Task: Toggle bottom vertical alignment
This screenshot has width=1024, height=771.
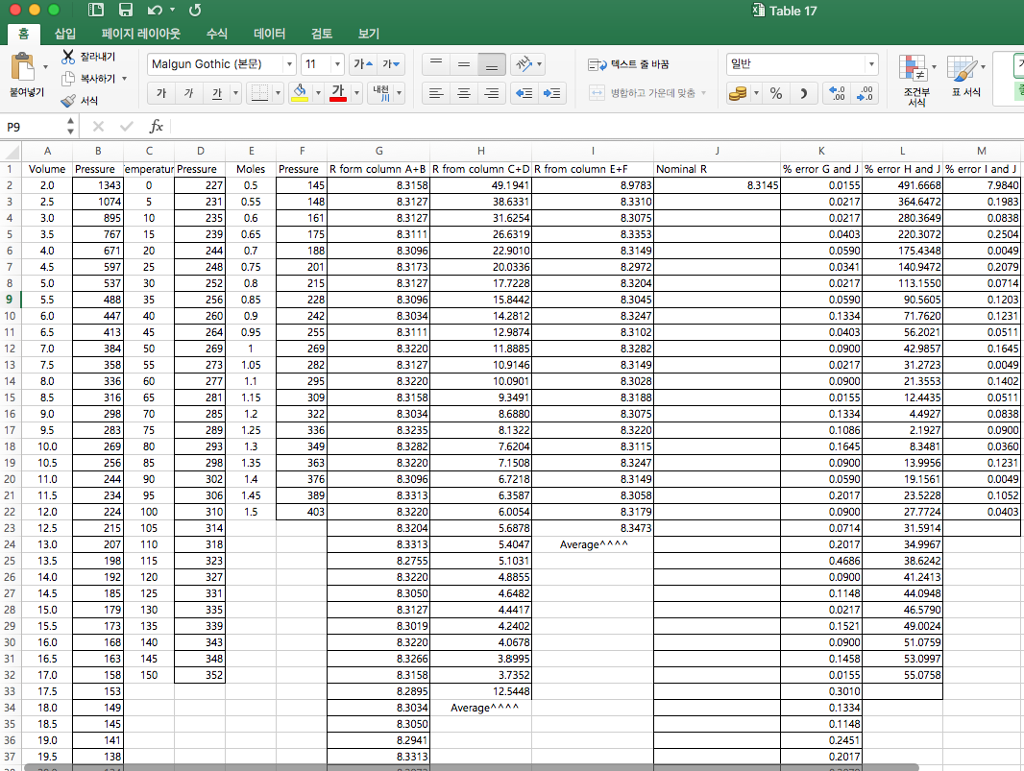Action: [x=491, y=64]
